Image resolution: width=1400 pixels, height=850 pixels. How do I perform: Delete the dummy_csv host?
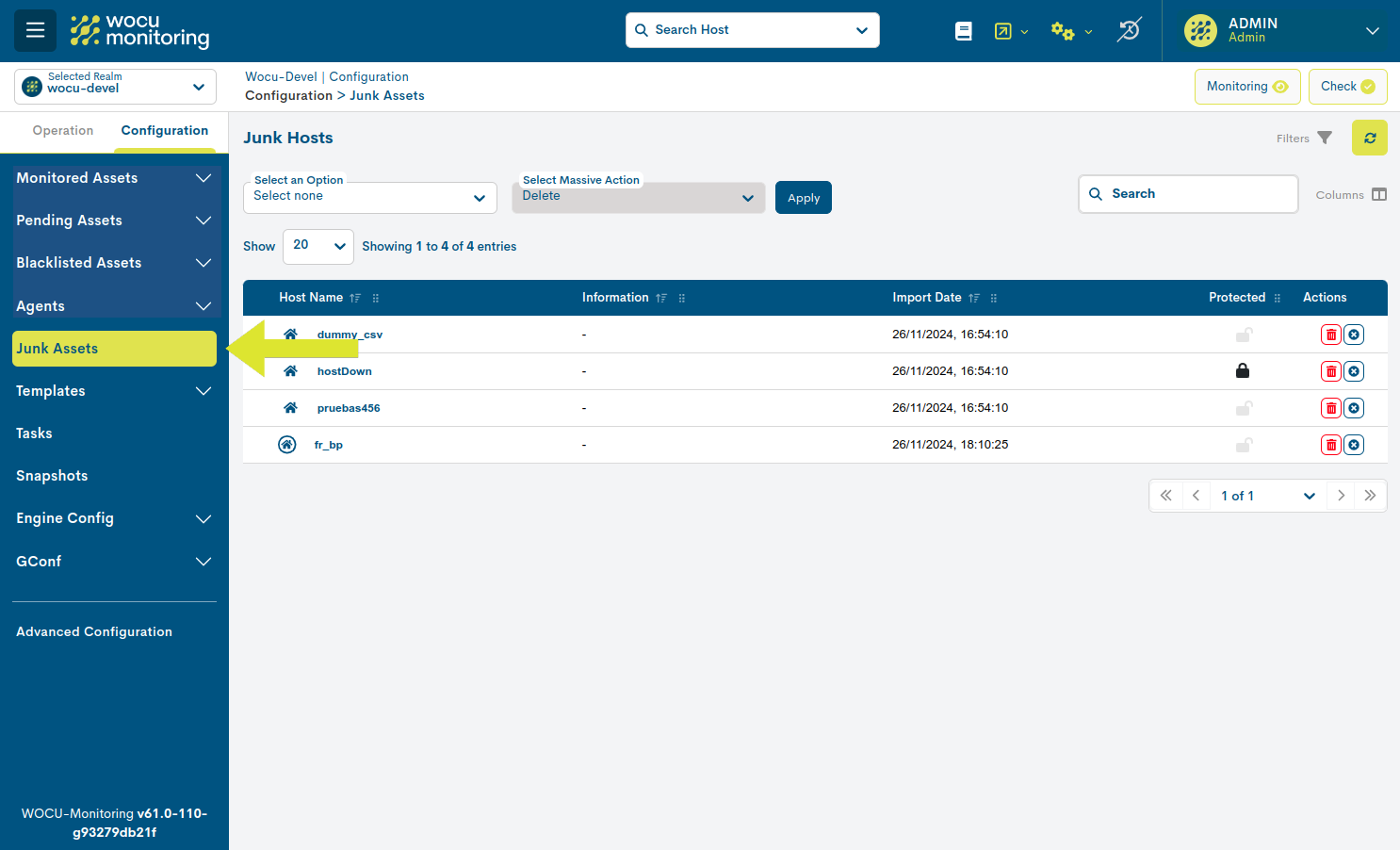coord(1331,335)
